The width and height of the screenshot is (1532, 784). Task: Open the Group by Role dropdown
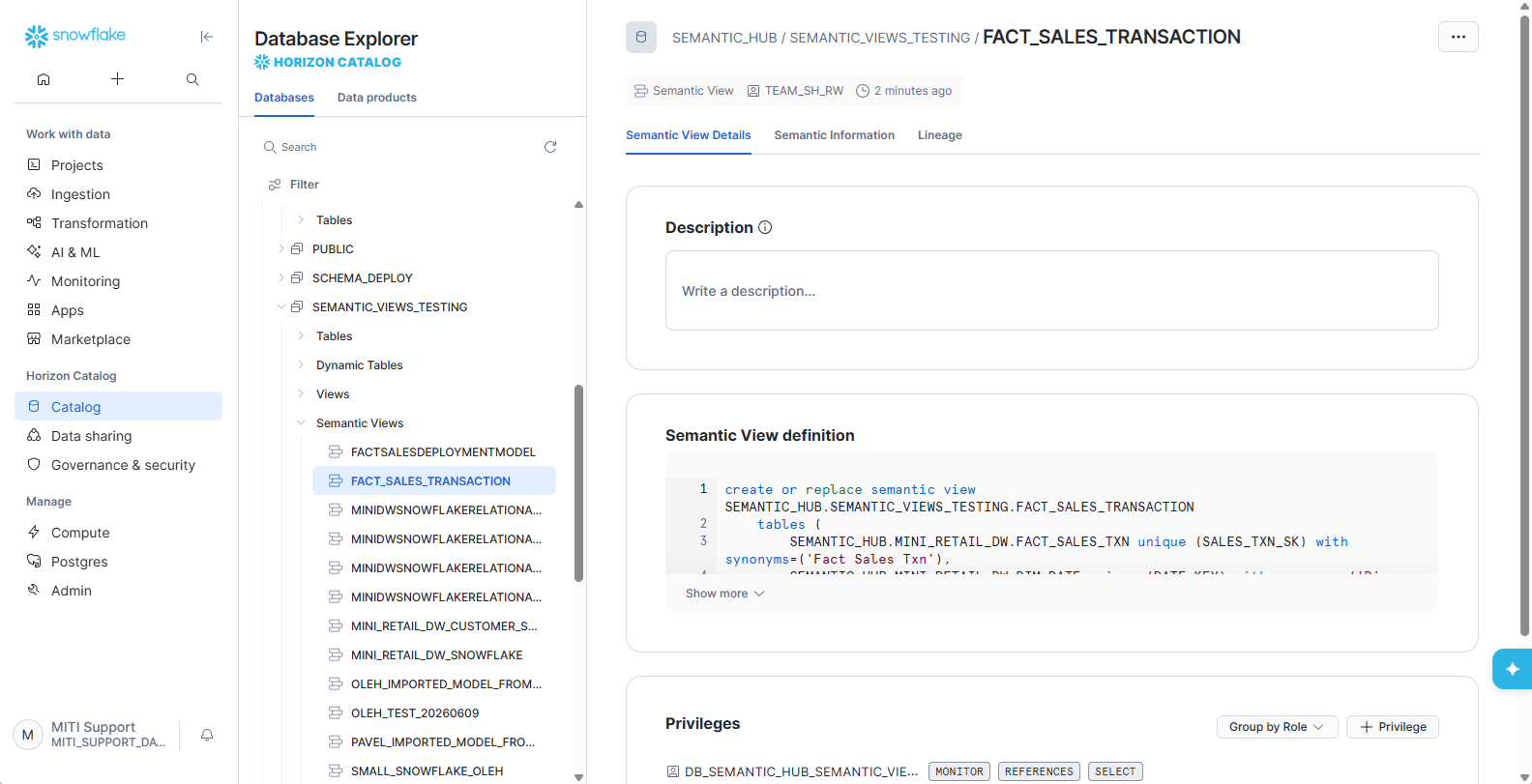coord(1277,727)
